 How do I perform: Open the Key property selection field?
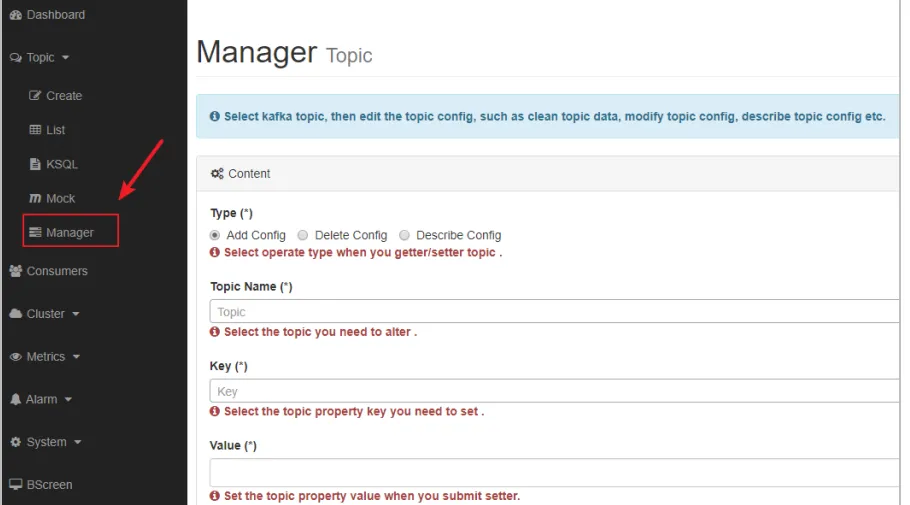pos(555,392)
